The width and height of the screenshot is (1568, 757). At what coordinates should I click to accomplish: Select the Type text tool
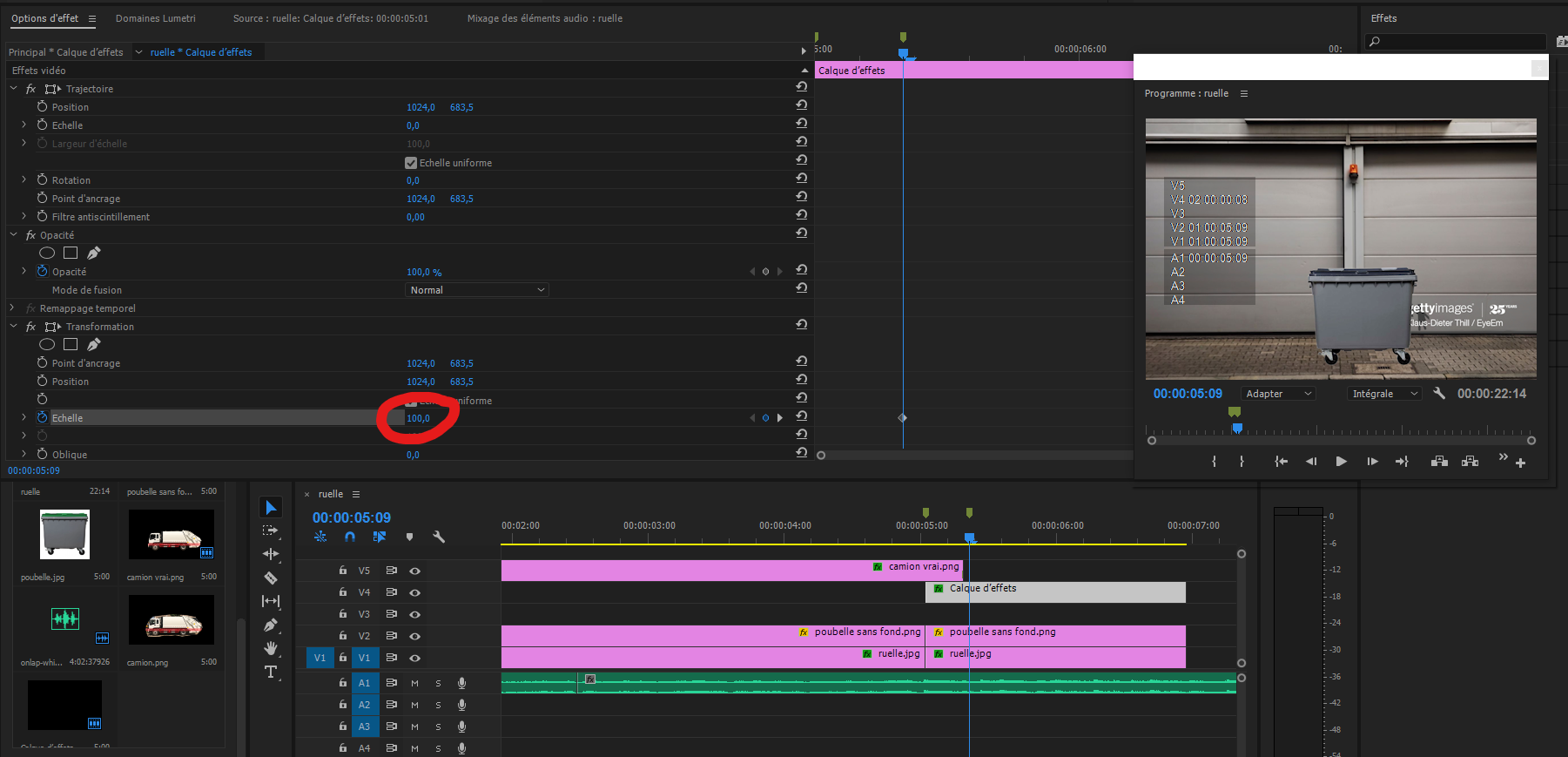(271, 672)
